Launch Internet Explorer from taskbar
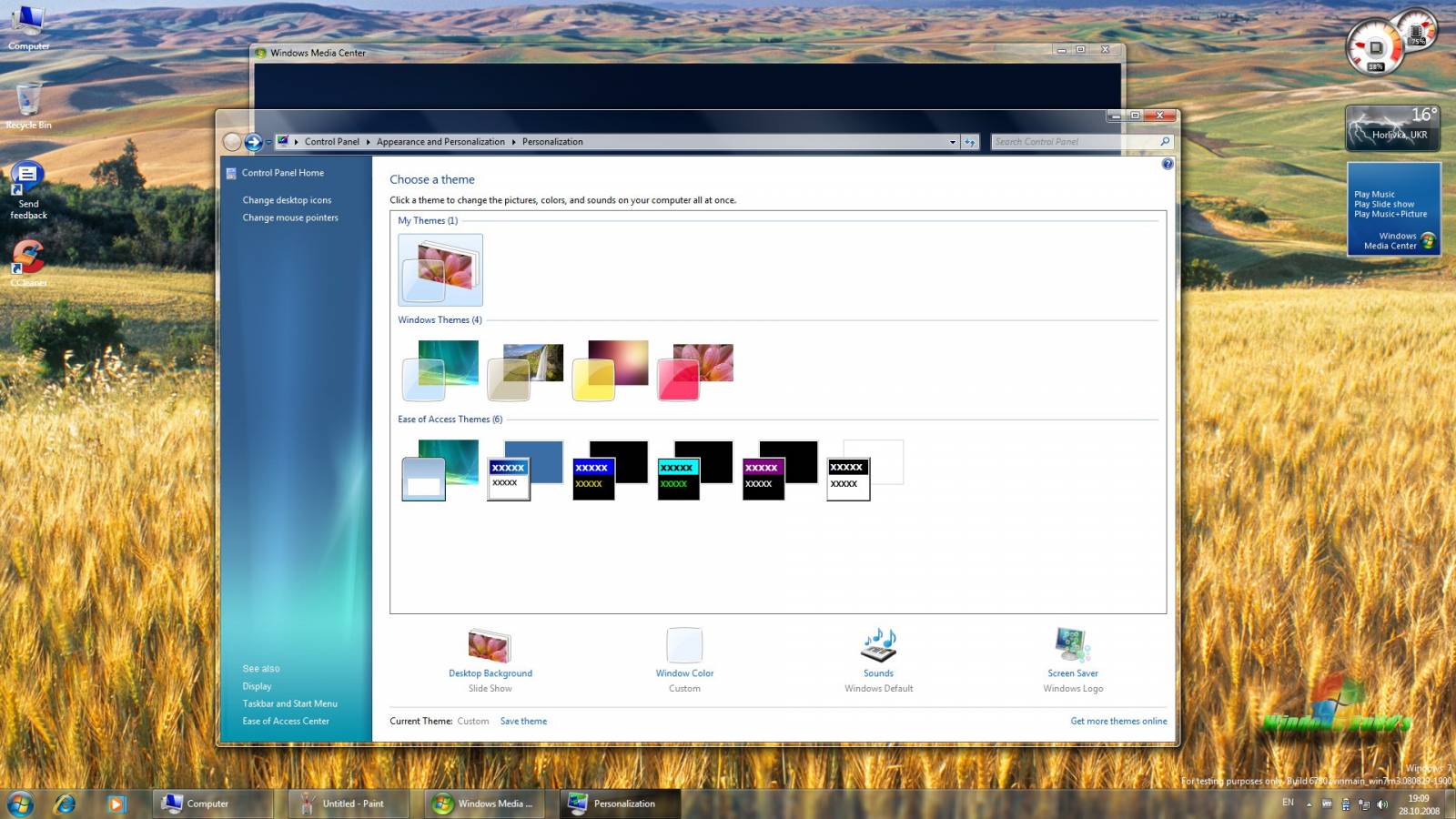Screen dimensions: 1456x819 click(x=65, y=804)
